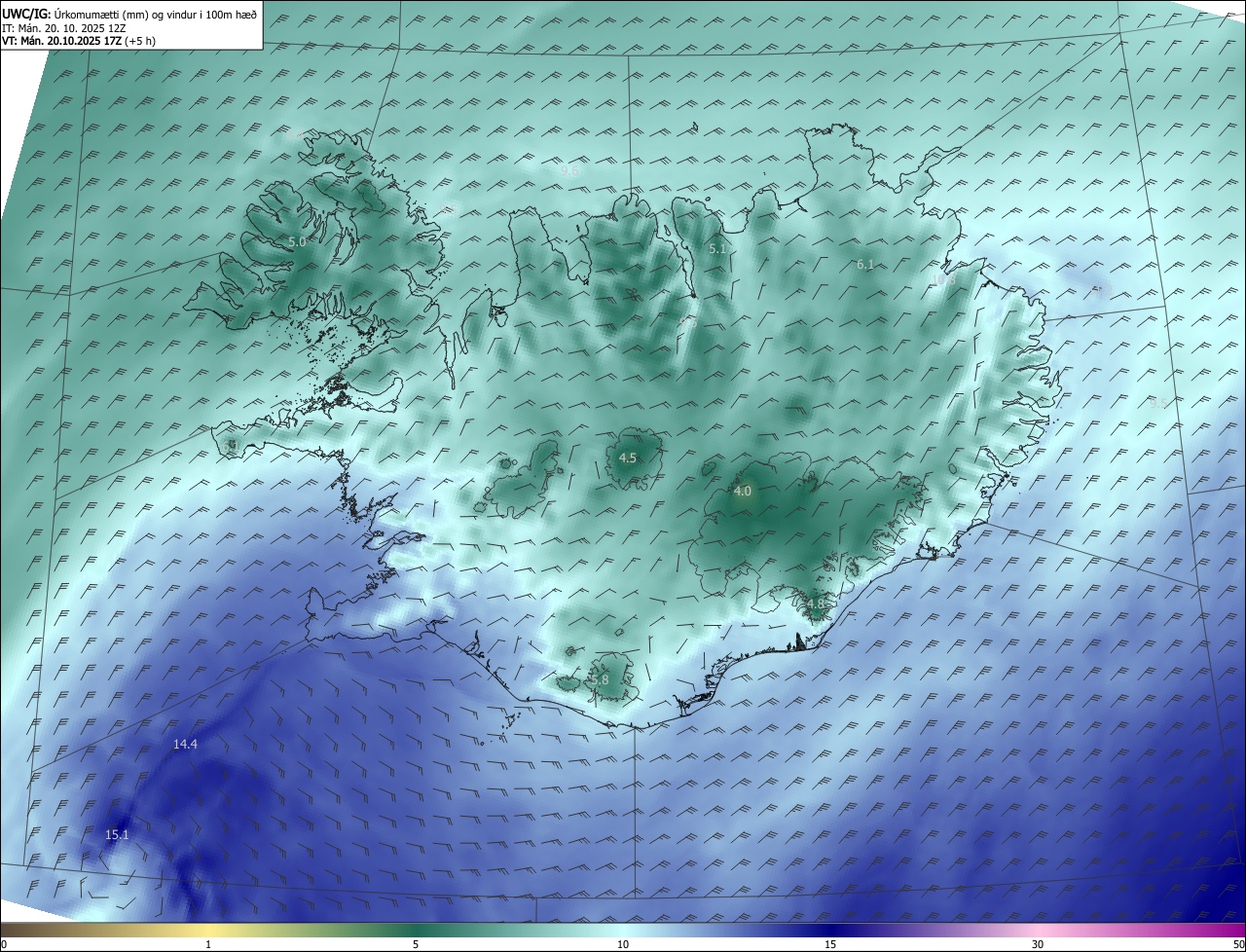Click the 4.0 value on Vatnajökull glacier
This screenshot has height=952, width=1246.
coord(742,492)
